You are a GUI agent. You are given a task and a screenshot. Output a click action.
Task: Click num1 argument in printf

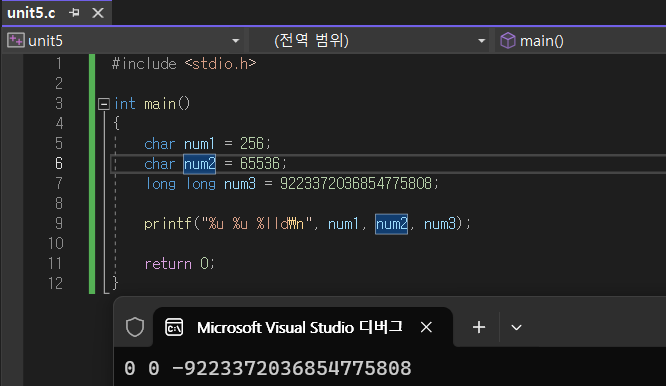pos(343,224)
